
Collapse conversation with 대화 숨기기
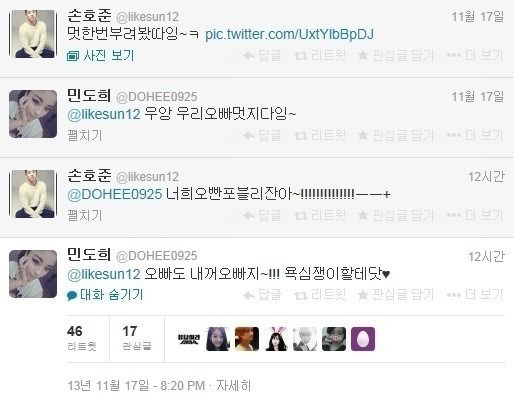tap(105, 295)
